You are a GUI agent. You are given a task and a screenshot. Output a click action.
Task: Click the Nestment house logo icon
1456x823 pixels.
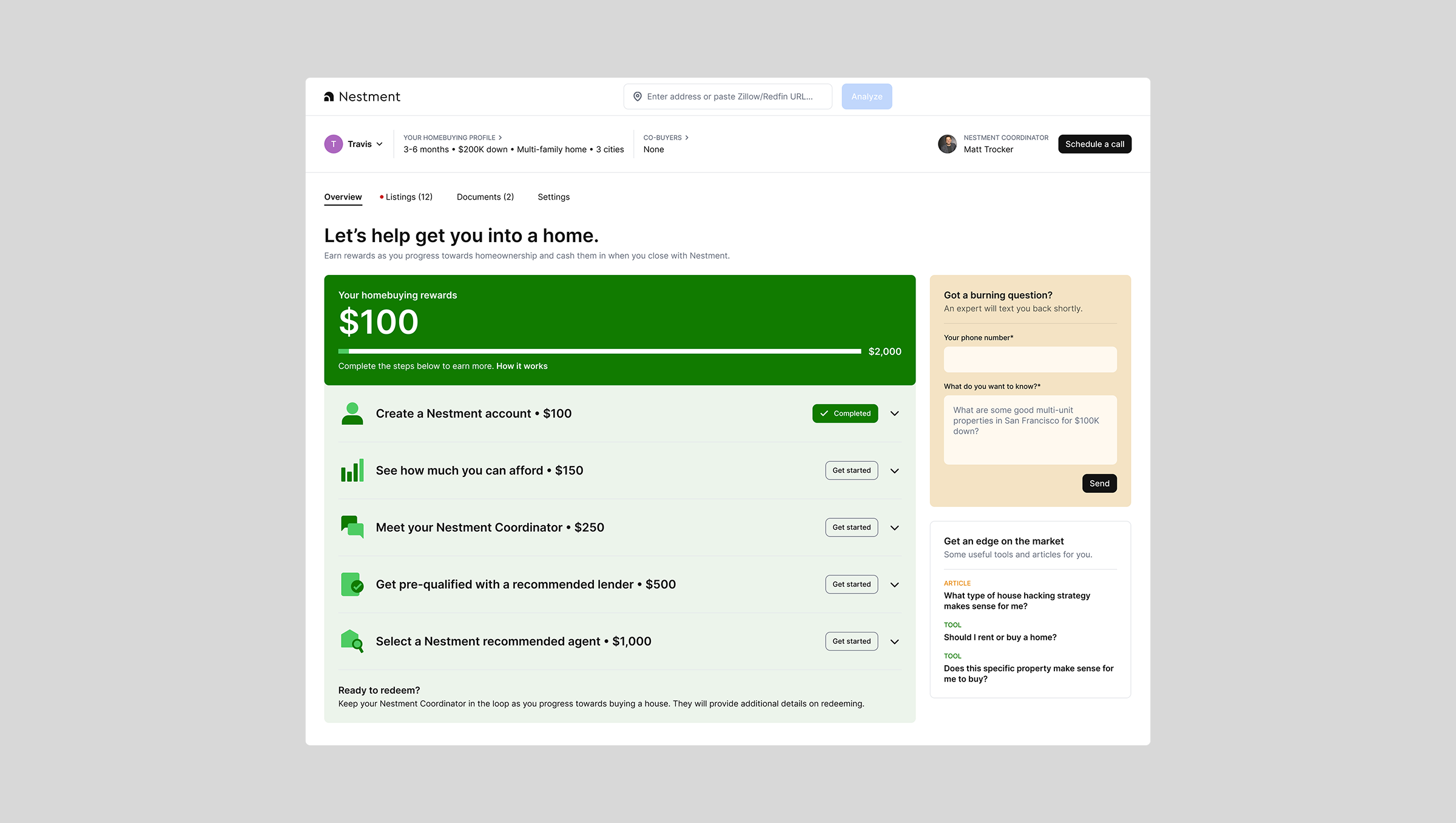click(x=329, y=97)
